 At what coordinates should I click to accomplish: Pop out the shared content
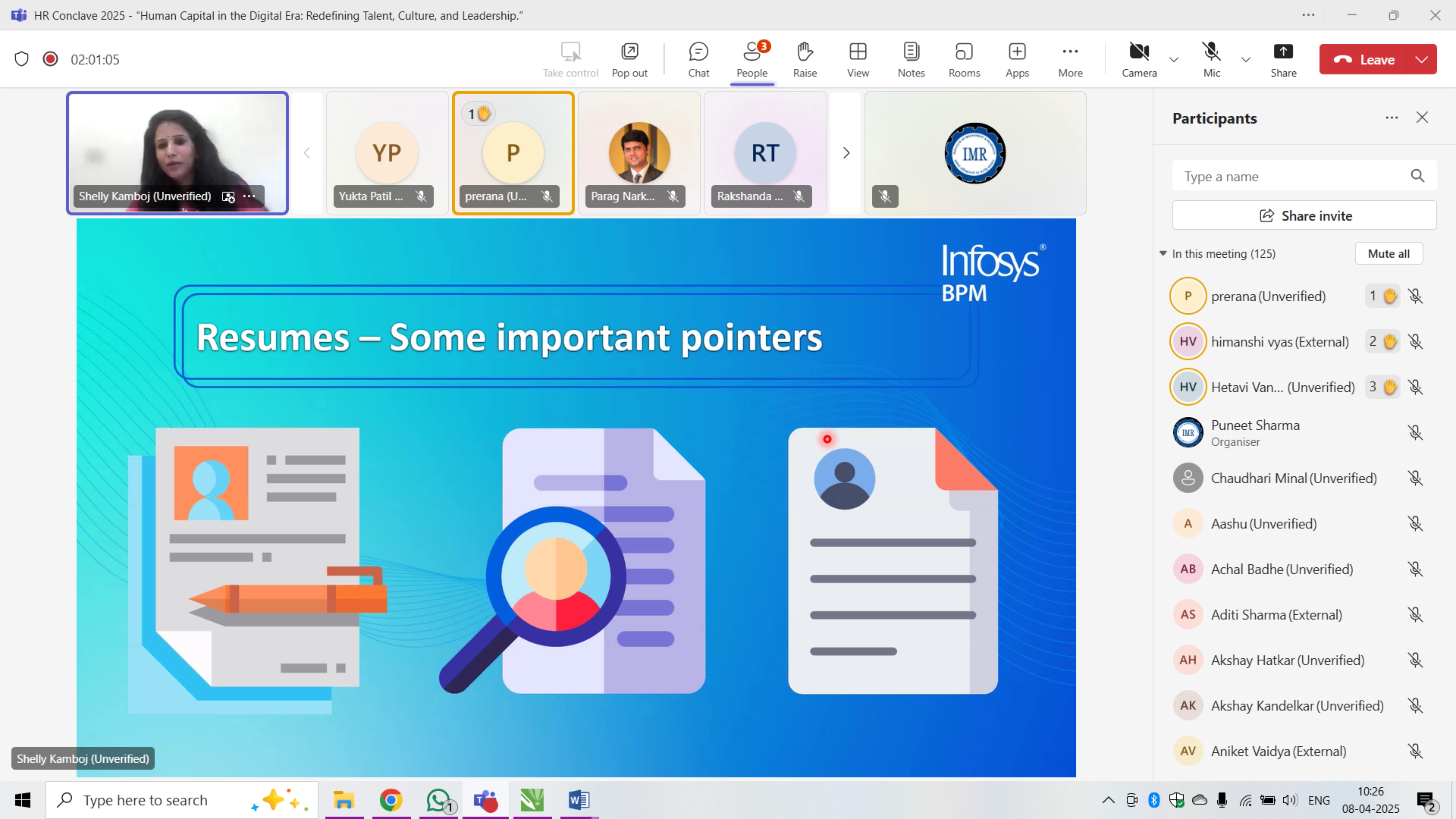pyautogui.click(x=630, y=59)
